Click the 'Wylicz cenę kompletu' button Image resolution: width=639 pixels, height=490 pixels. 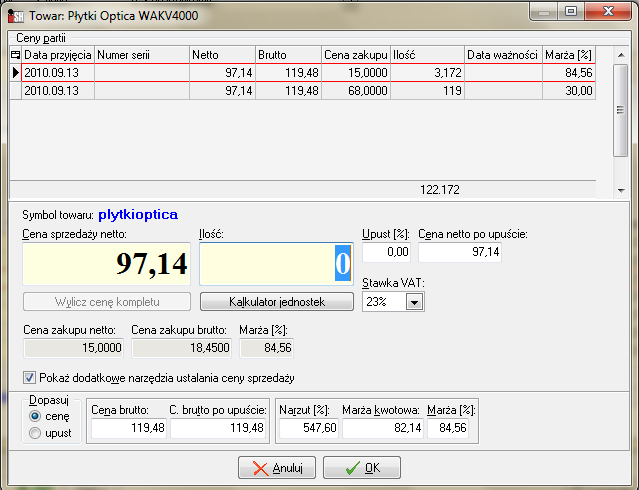pos(107,302)
